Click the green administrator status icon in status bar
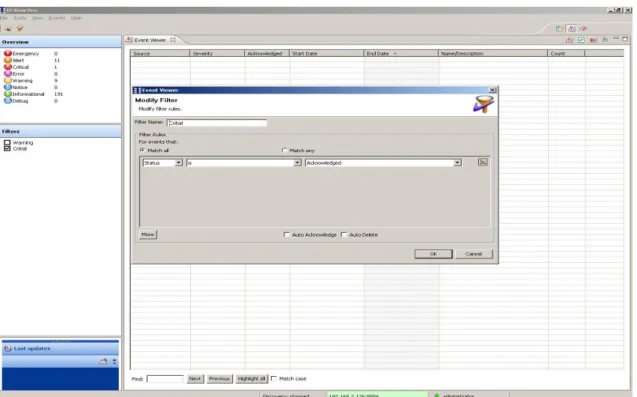Image resolution: width=637 pixels, height=397 pixels. pyautogui.click(x=436, y=395)
